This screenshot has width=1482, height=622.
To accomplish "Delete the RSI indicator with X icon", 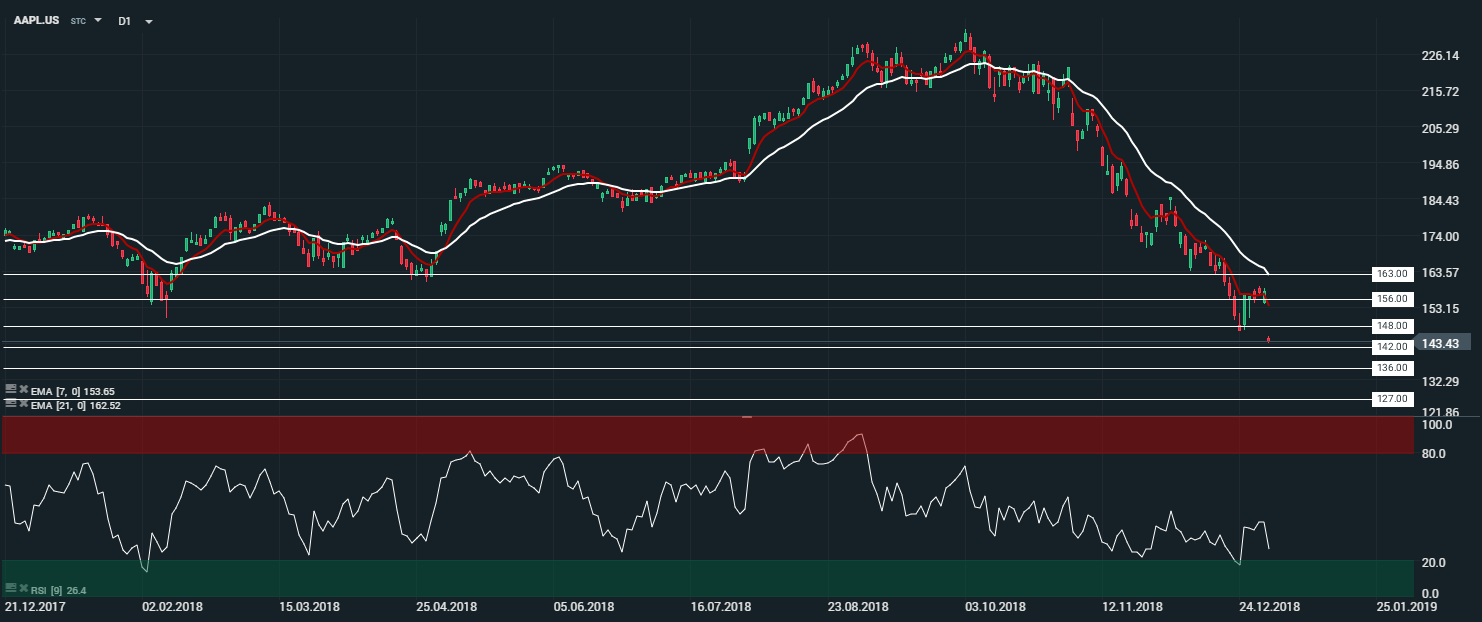I will [23, 589].
